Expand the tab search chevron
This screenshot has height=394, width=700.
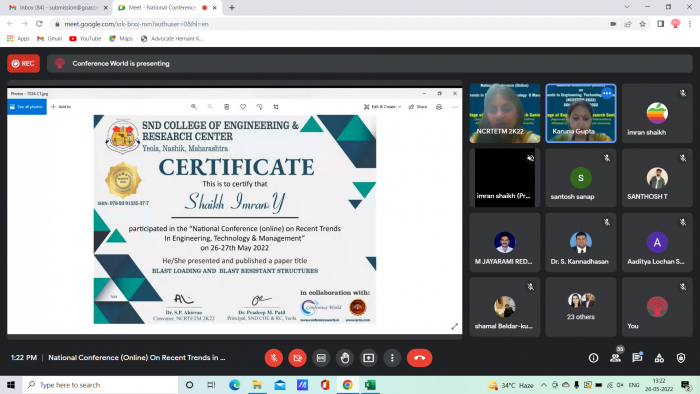coord(627,7)
